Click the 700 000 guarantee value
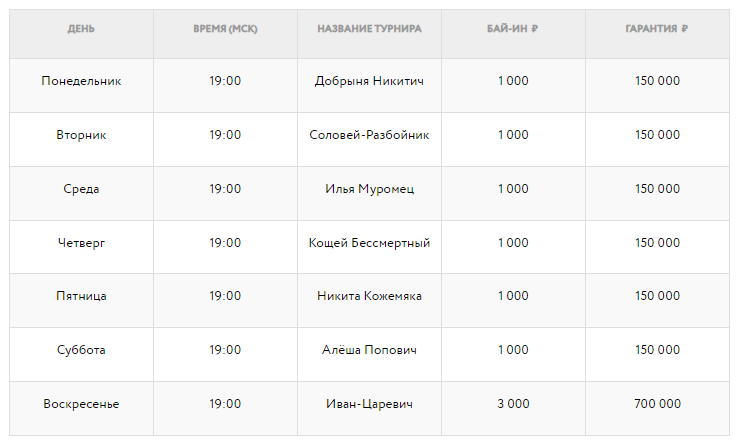 point(657,405)
